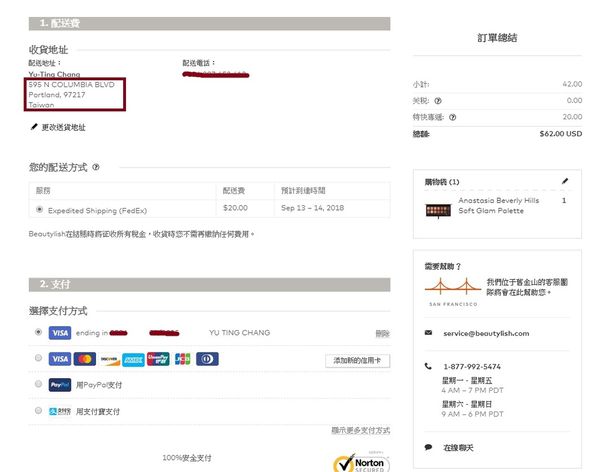Expand 顯示更多支付方式 to show more payment methods
Screen dimensions: 600x472
point(360,430)
